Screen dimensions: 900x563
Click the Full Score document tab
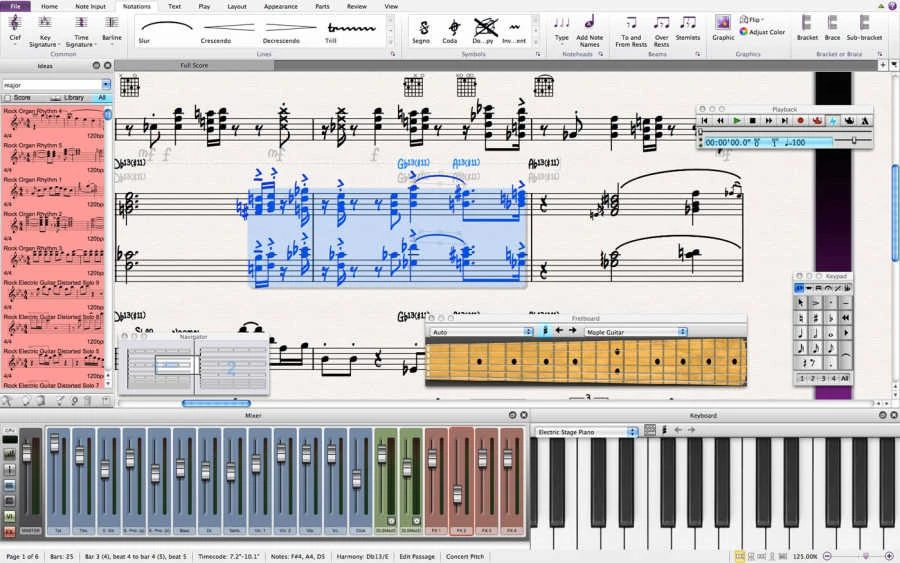click(194, 65)
